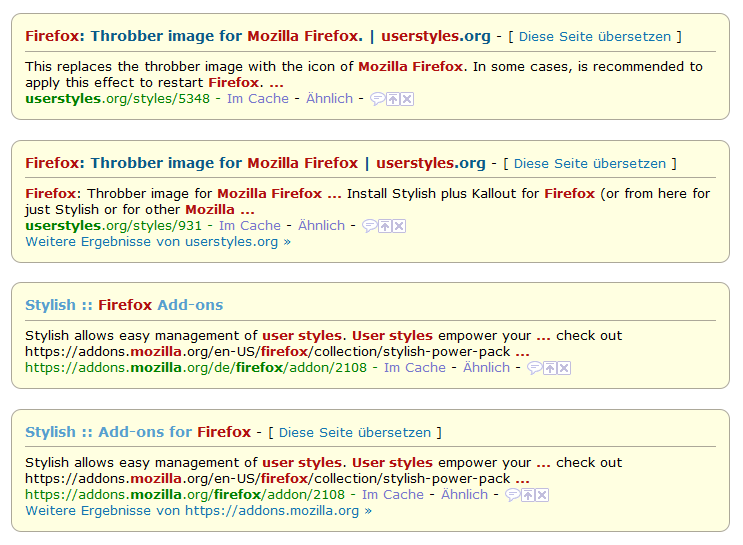Click 'Ähnlich' for userstyles.org/styles/5348
Viewport: 743px width, 545px height.
[x=329, y=99]
